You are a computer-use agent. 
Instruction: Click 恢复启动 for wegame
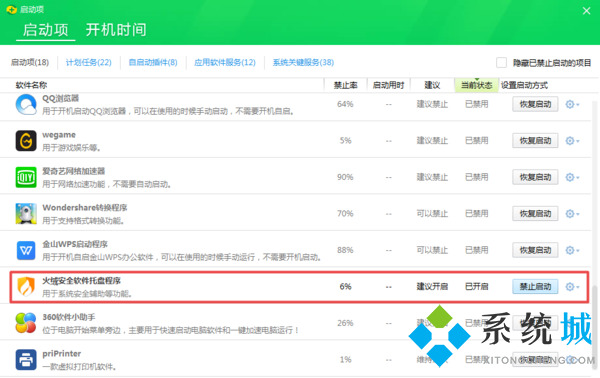[x=535, y=141]
